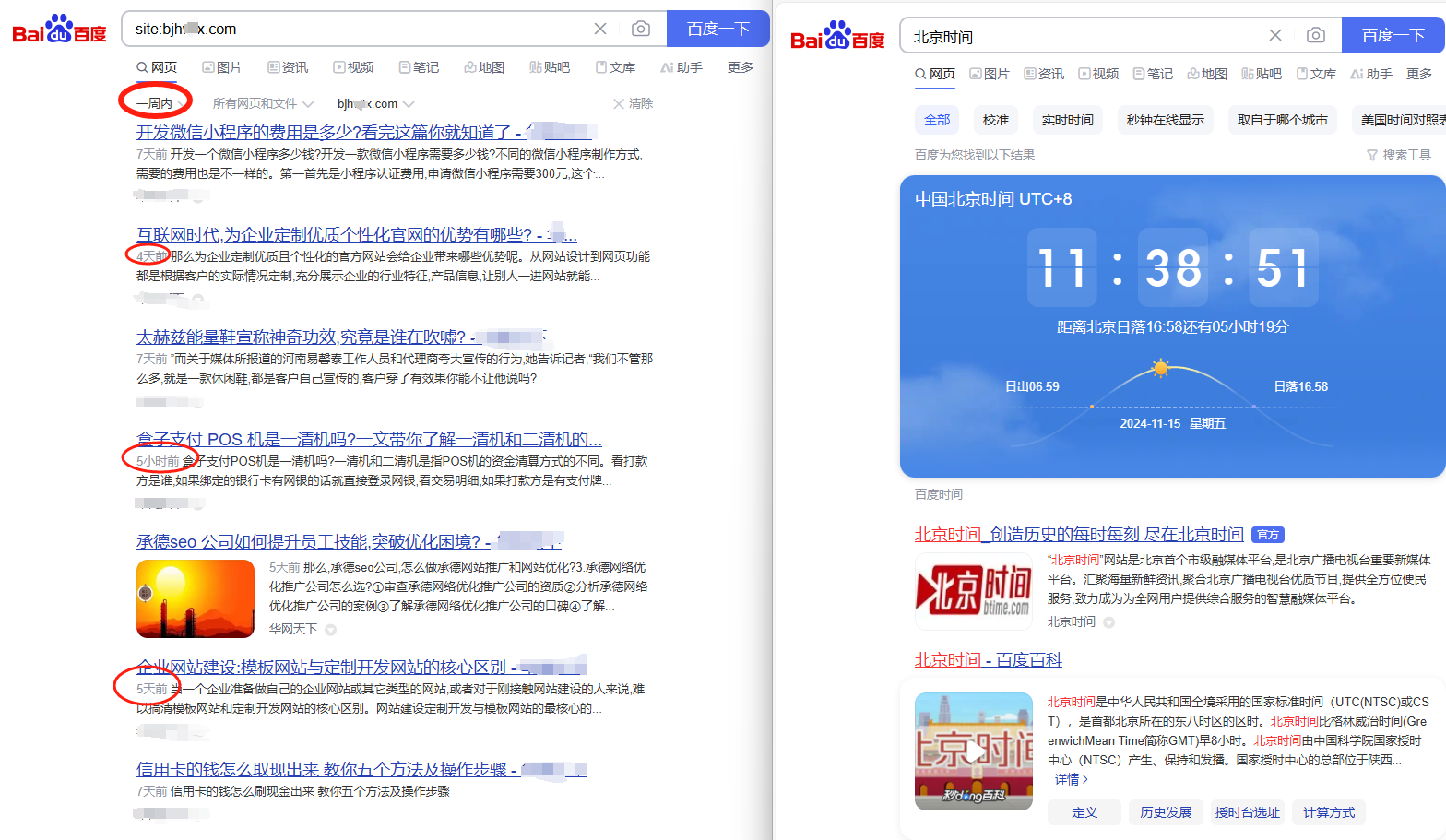Open 贴吧 tab in left window
This screenshot has width=1446, height=840.
tap(550, 67)
